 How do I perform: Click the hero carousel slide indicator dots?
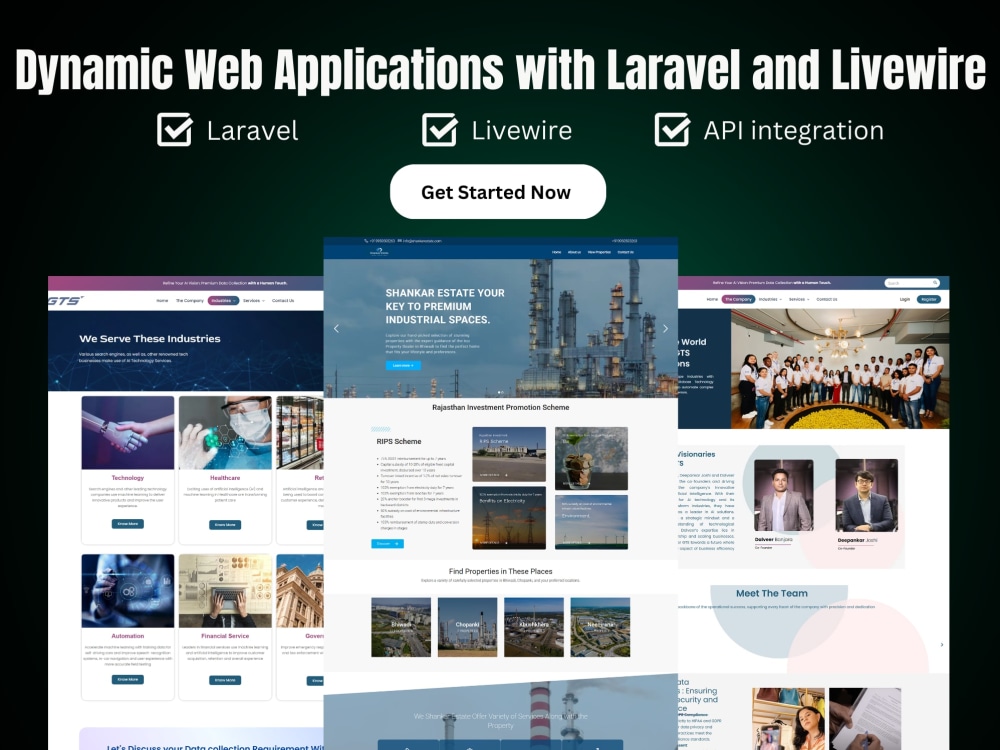[501, 392]
